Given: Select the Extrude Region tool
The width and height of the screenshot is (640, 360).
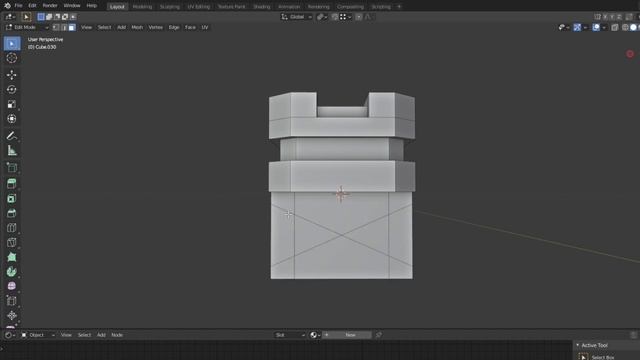Looking at the screenshot, I should [x=12, y=184].
